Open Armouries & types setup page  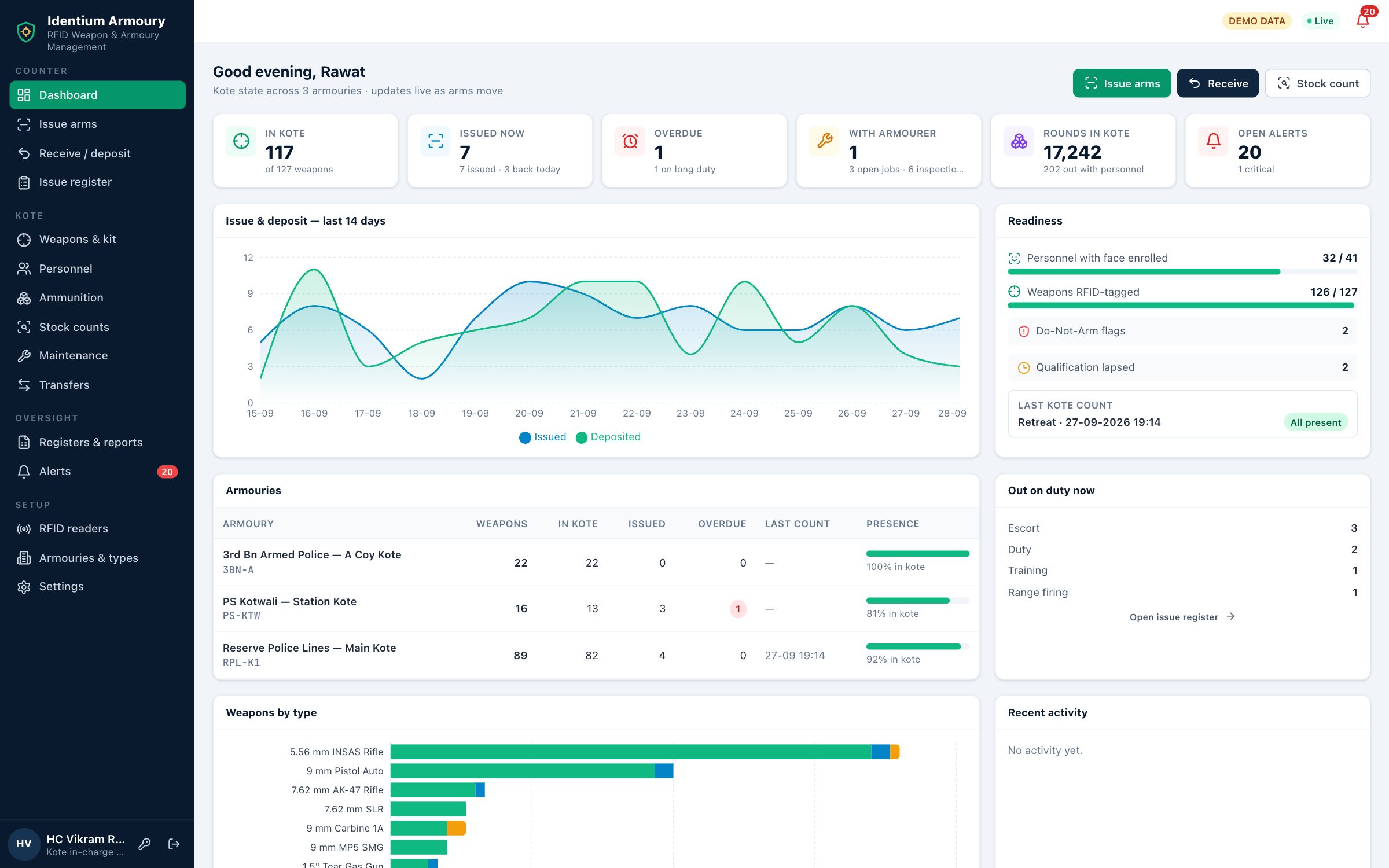coord(97,558)
